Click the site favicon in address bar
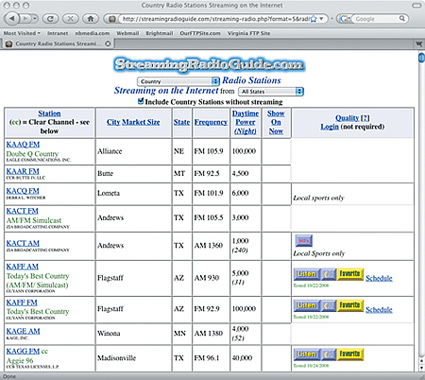Viewport: 425px width, 380px height. (x=112, y=19)
